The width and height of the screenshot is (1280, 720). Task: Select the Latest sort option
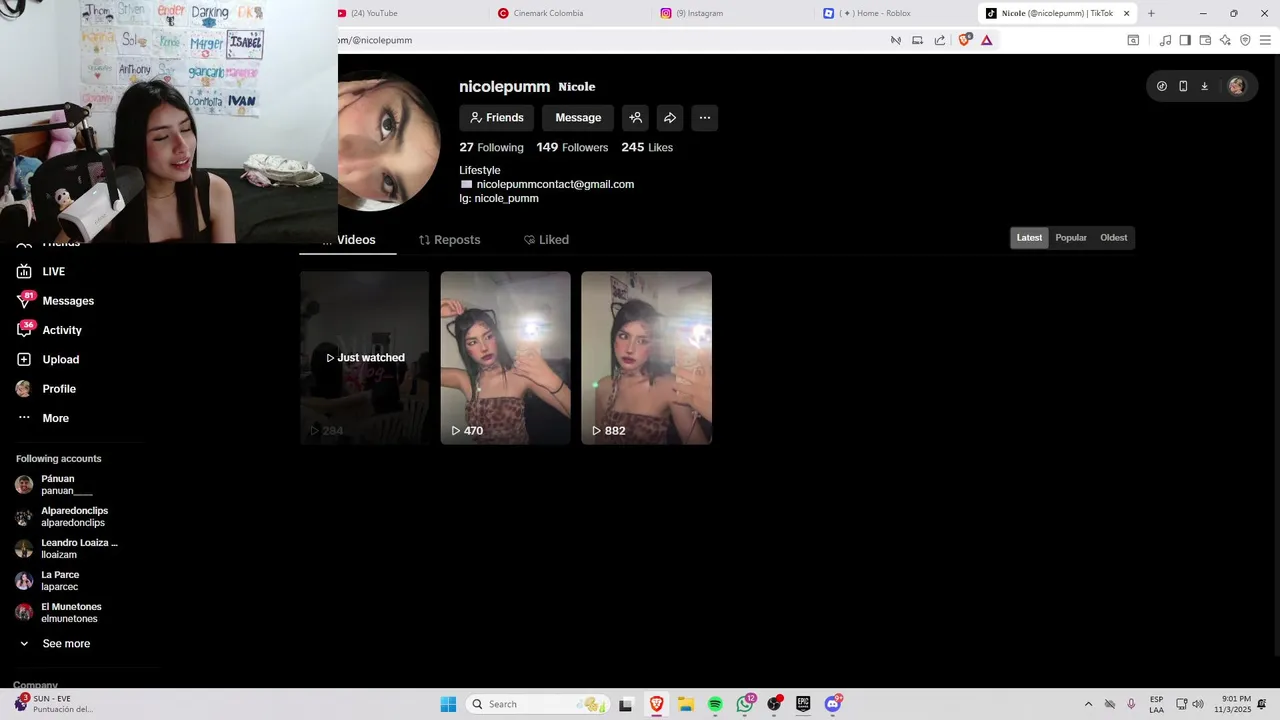(x=1029, y=238)
